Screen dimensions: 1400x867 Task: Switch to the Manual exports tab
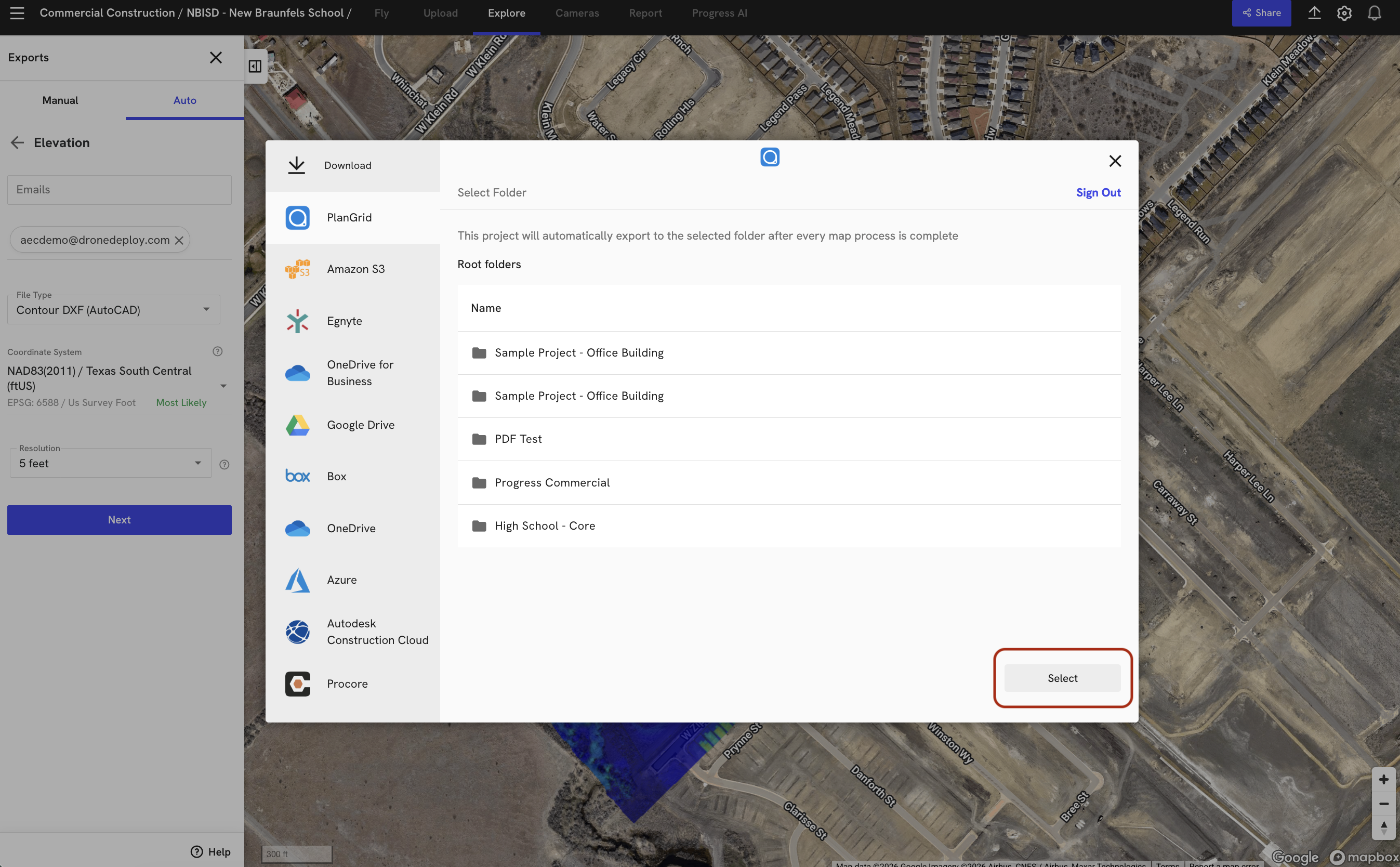point(60,100)
